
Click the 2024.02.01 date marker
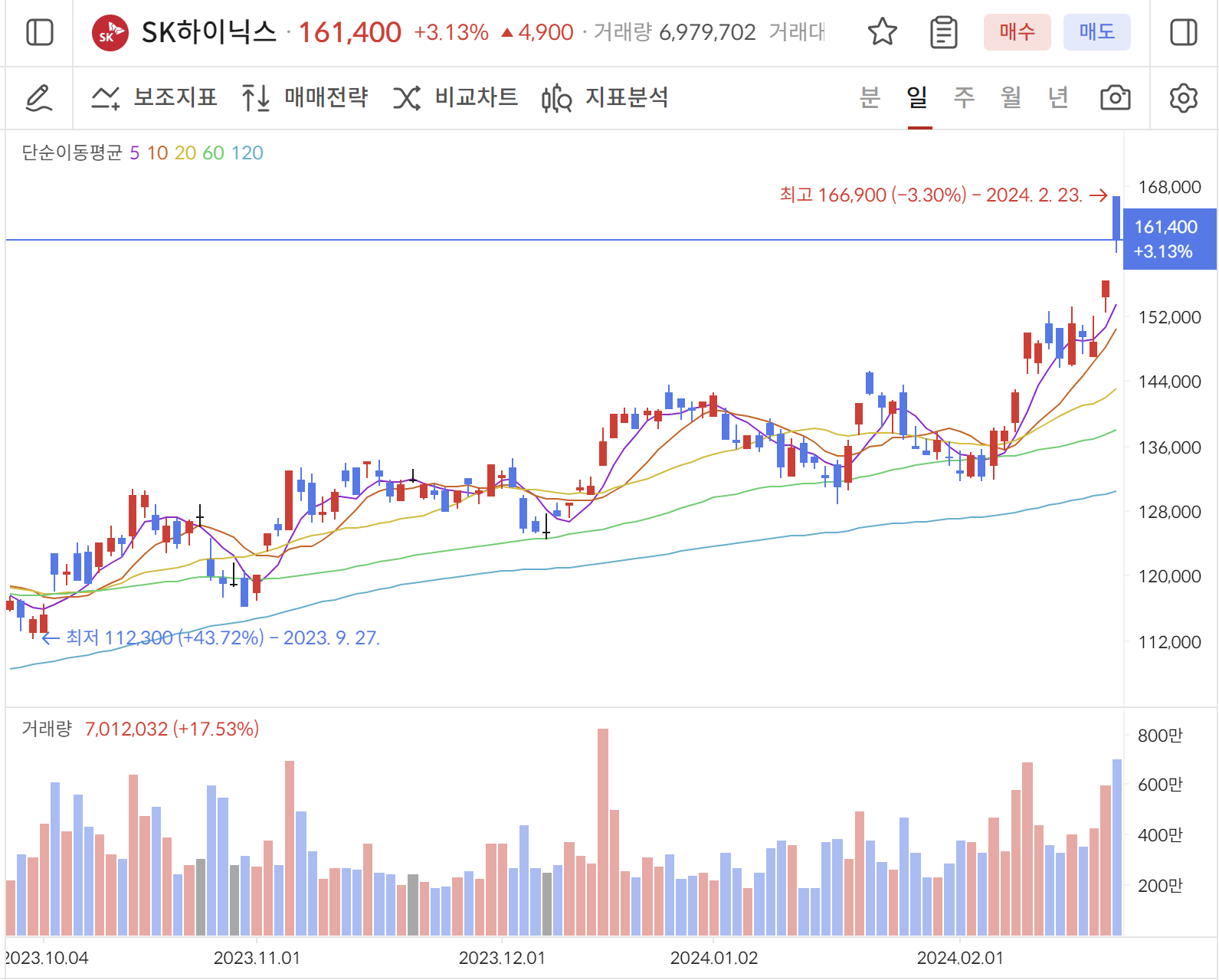pos(960,958)
